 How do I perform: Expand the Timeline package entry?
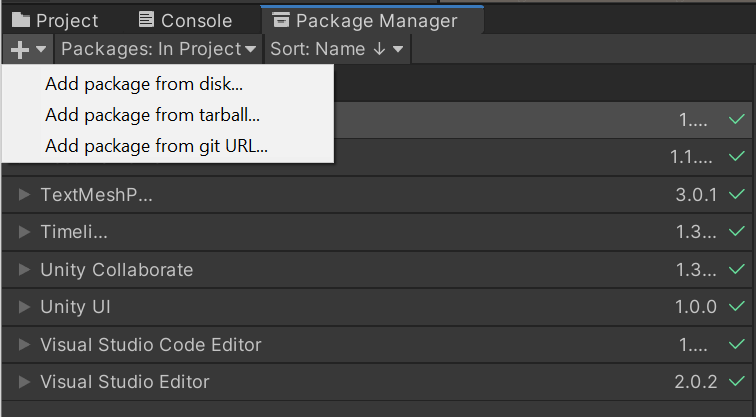click(25, 232)
